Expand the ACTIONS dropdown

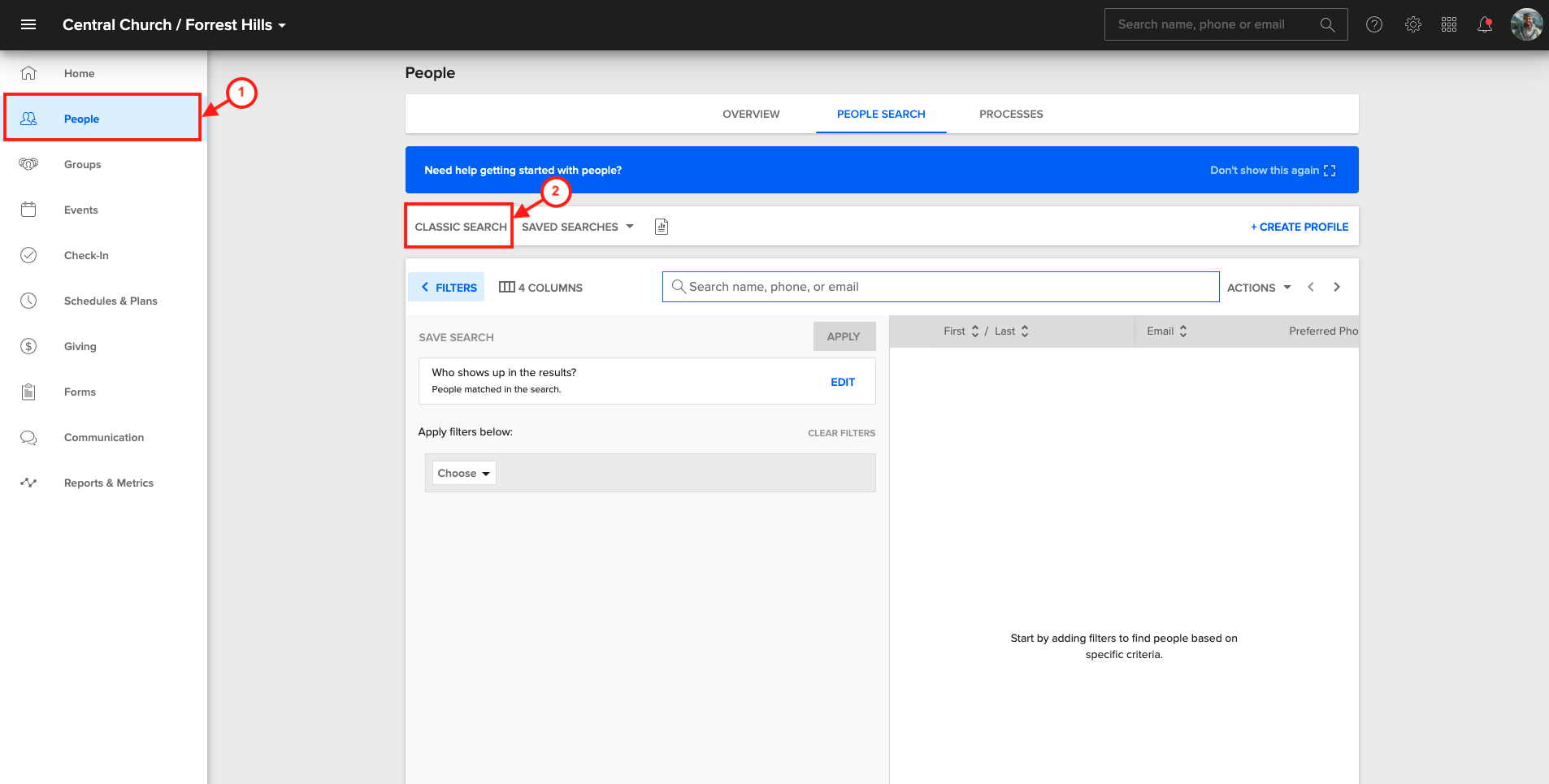pos(1257,287)
